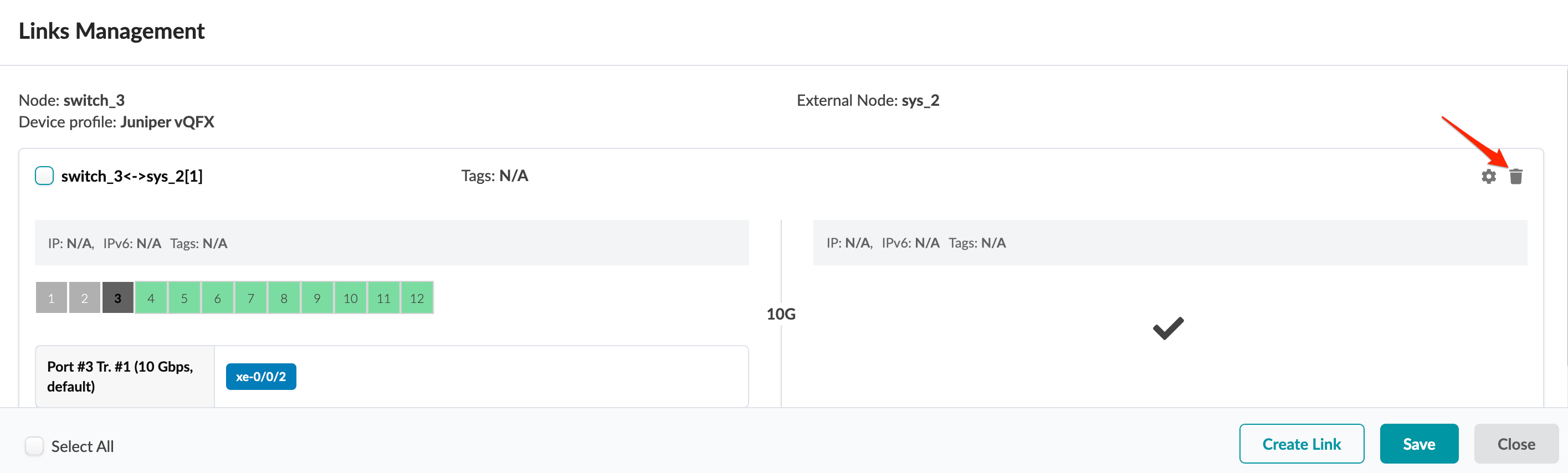Image resolution: width=1568 pixels, height=473 pixels.
Task: Select green port 10 square
Action: (350, 297)
